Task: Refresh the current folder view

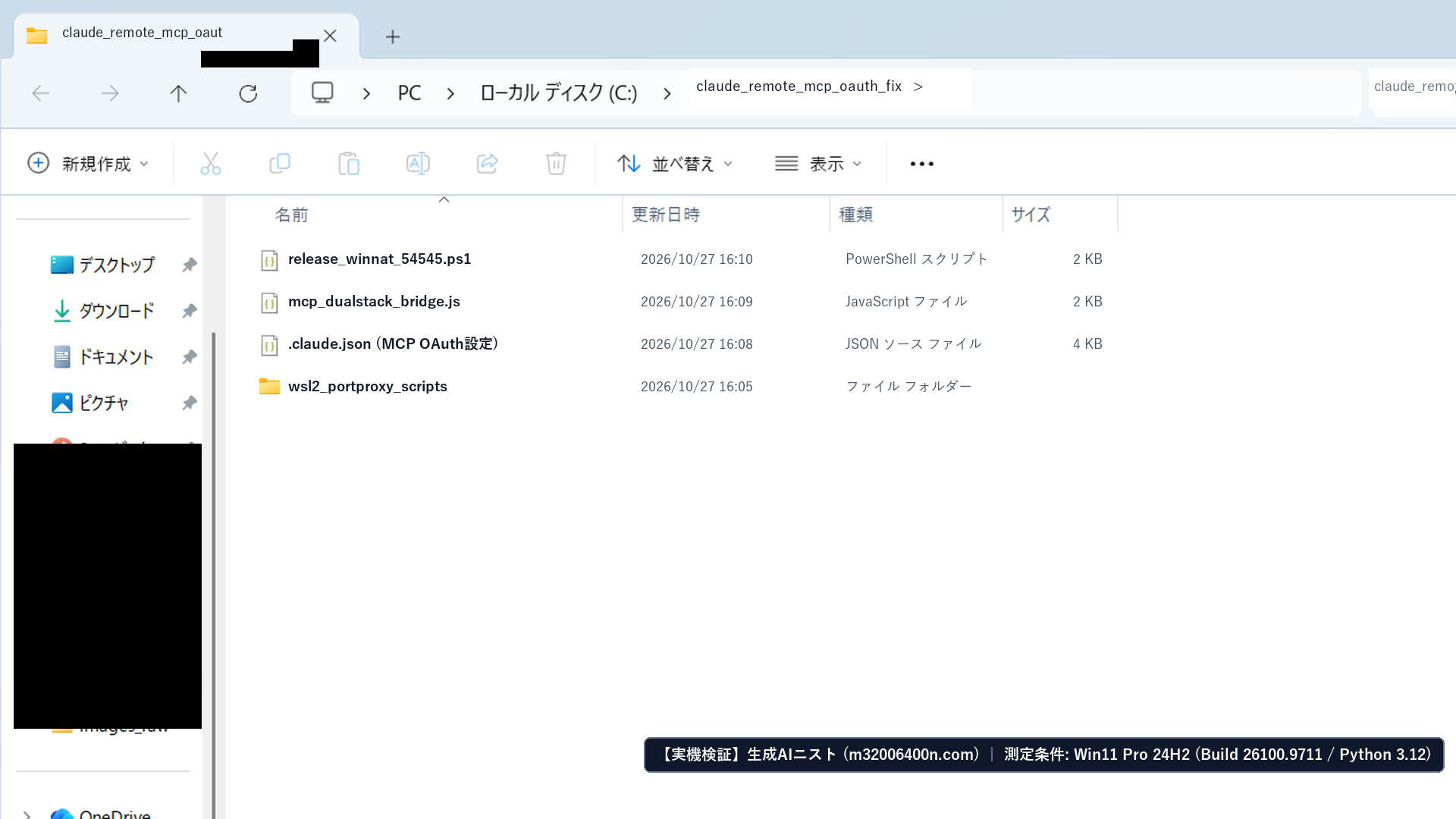Action: click(248, 93)
